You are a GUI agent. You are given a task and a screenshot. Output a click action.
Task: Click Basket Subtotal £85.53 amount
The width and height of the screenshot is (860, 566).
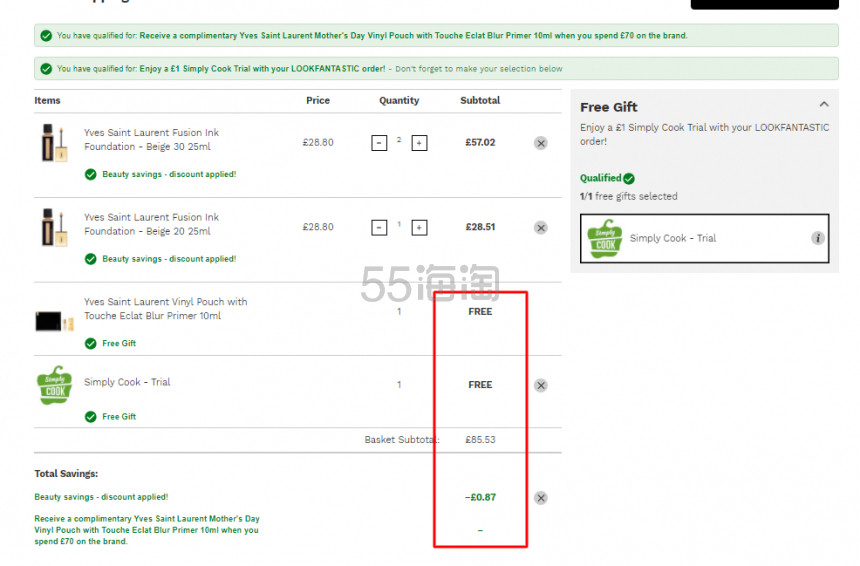tap(480, 440)
